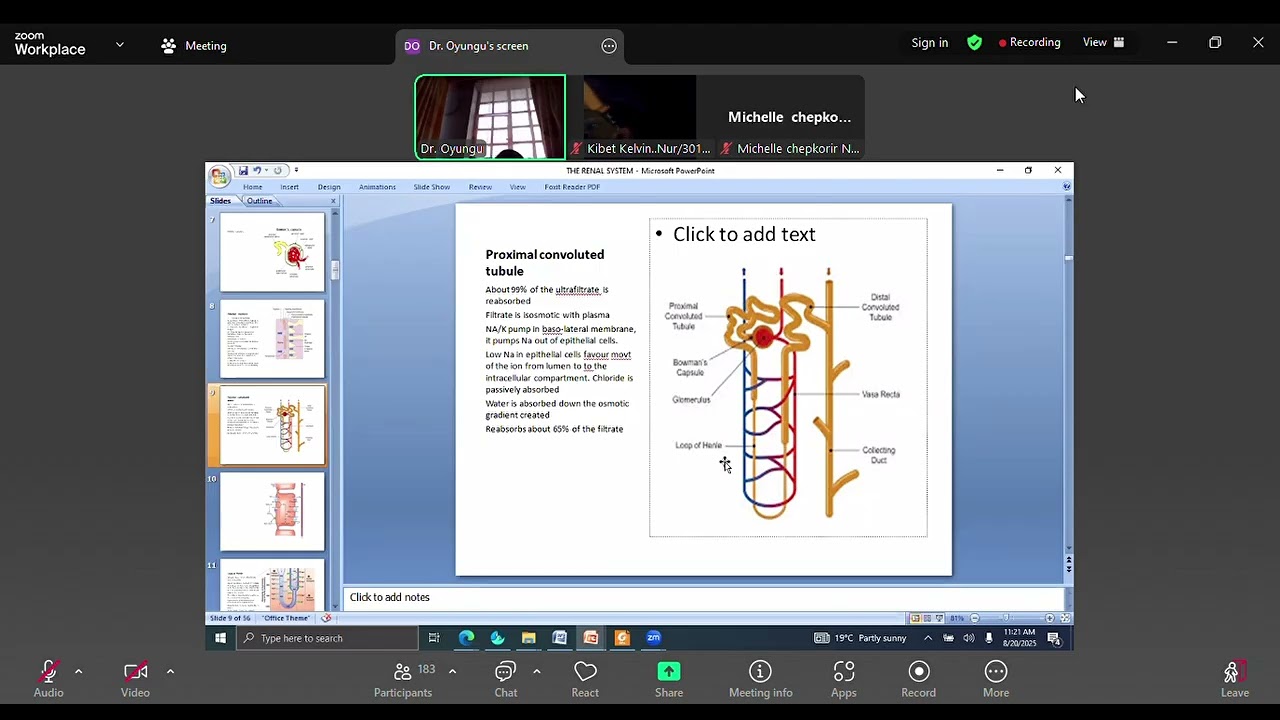Screen dimensions: 1280x720
Task: Switch to Slide Sorter view in status bar
Action: [927, 618]
